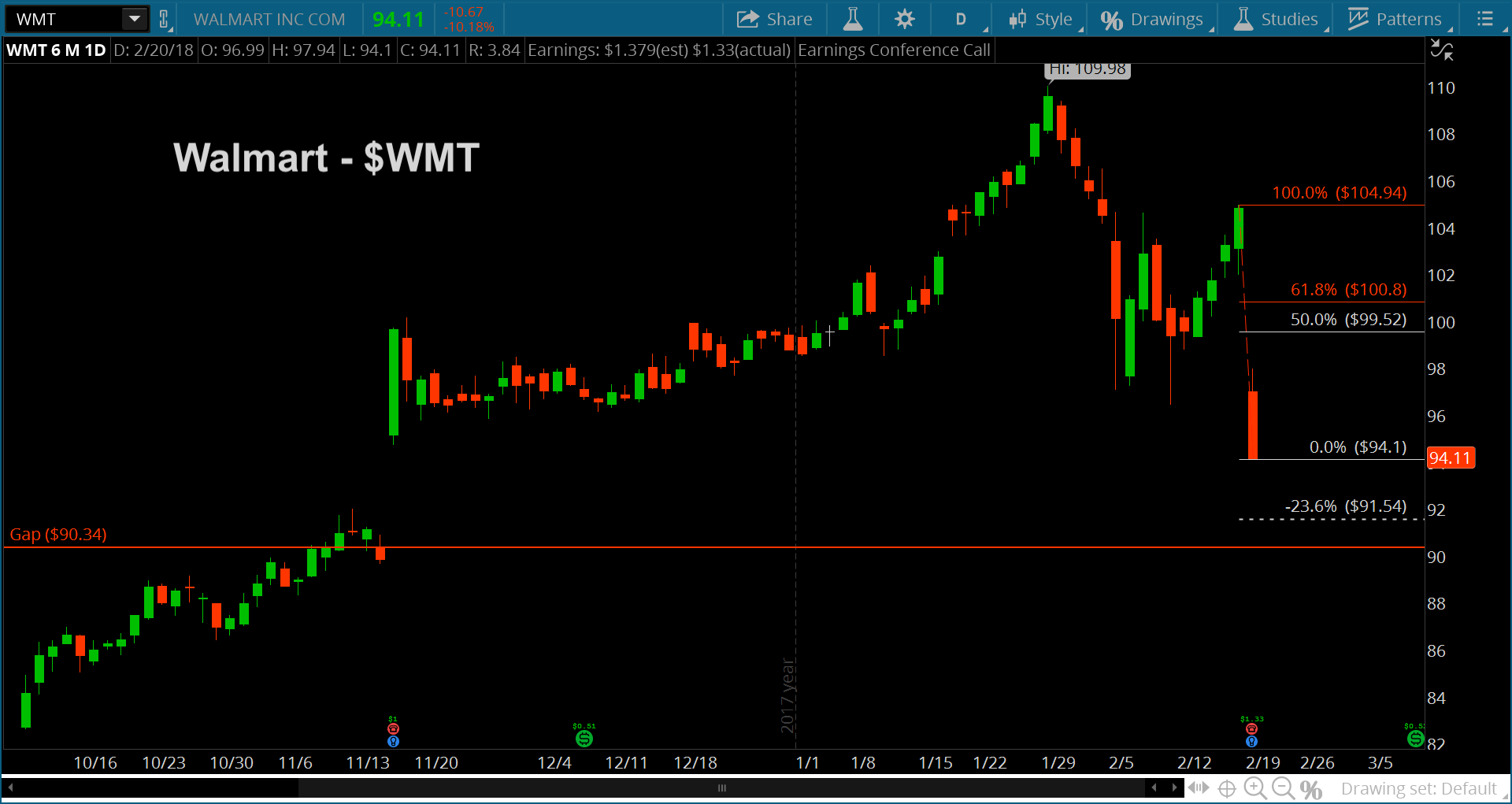Click the -10.18% change value in header
The height and width of the screenshot is (804, 1512).
469,27
